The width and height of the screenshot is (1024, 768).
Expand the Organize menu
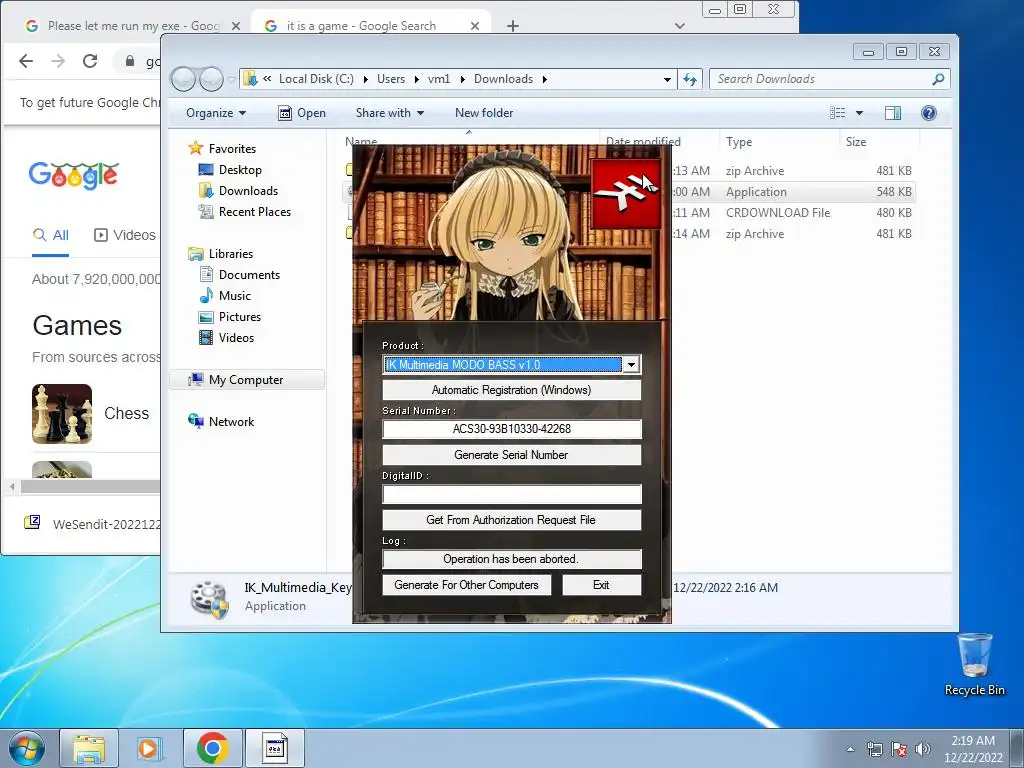tap(216, 113)
